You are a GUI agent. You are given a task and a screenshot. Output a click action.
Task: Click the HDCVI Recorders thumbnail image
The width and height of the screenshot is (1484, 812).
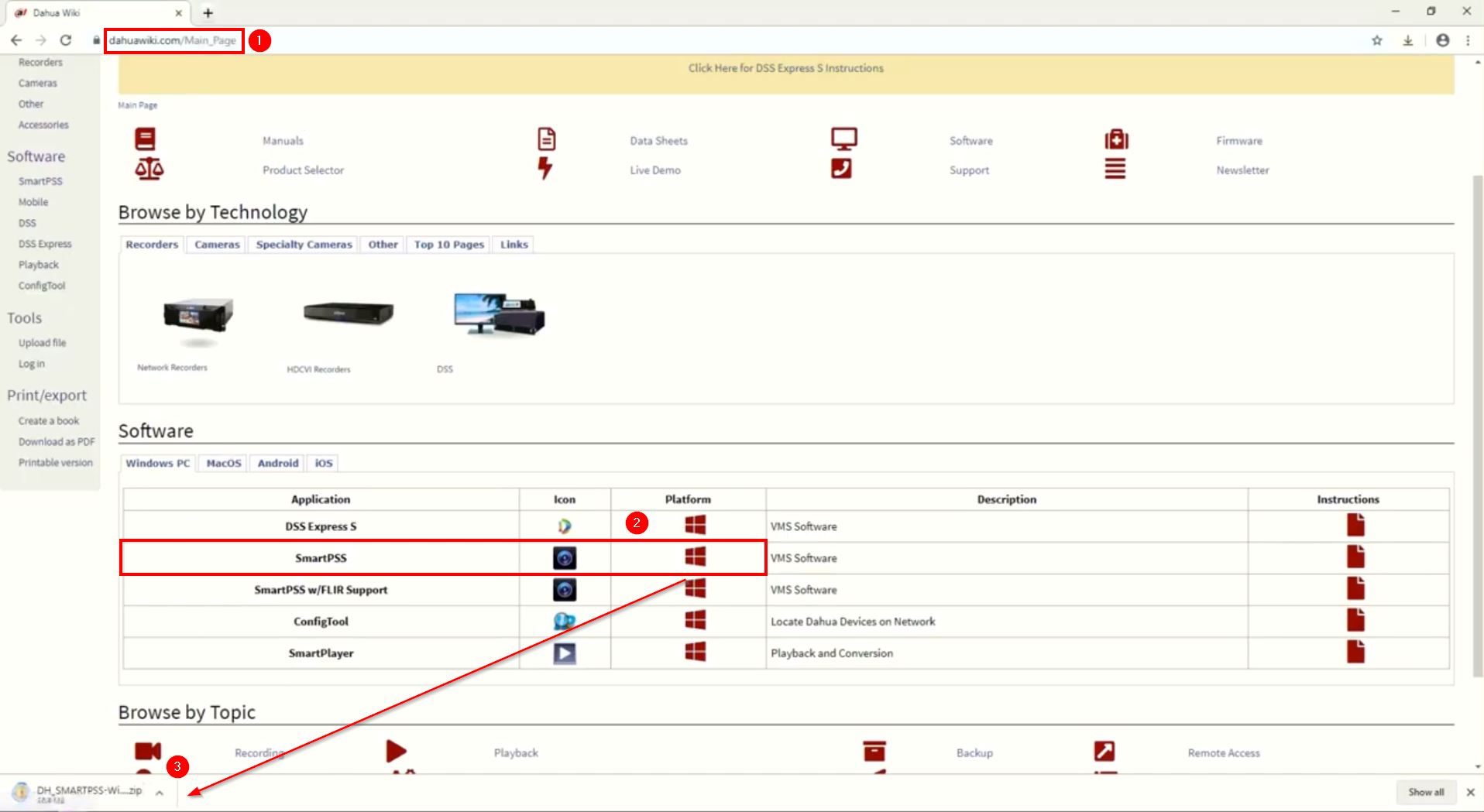(x=349, y=313)
